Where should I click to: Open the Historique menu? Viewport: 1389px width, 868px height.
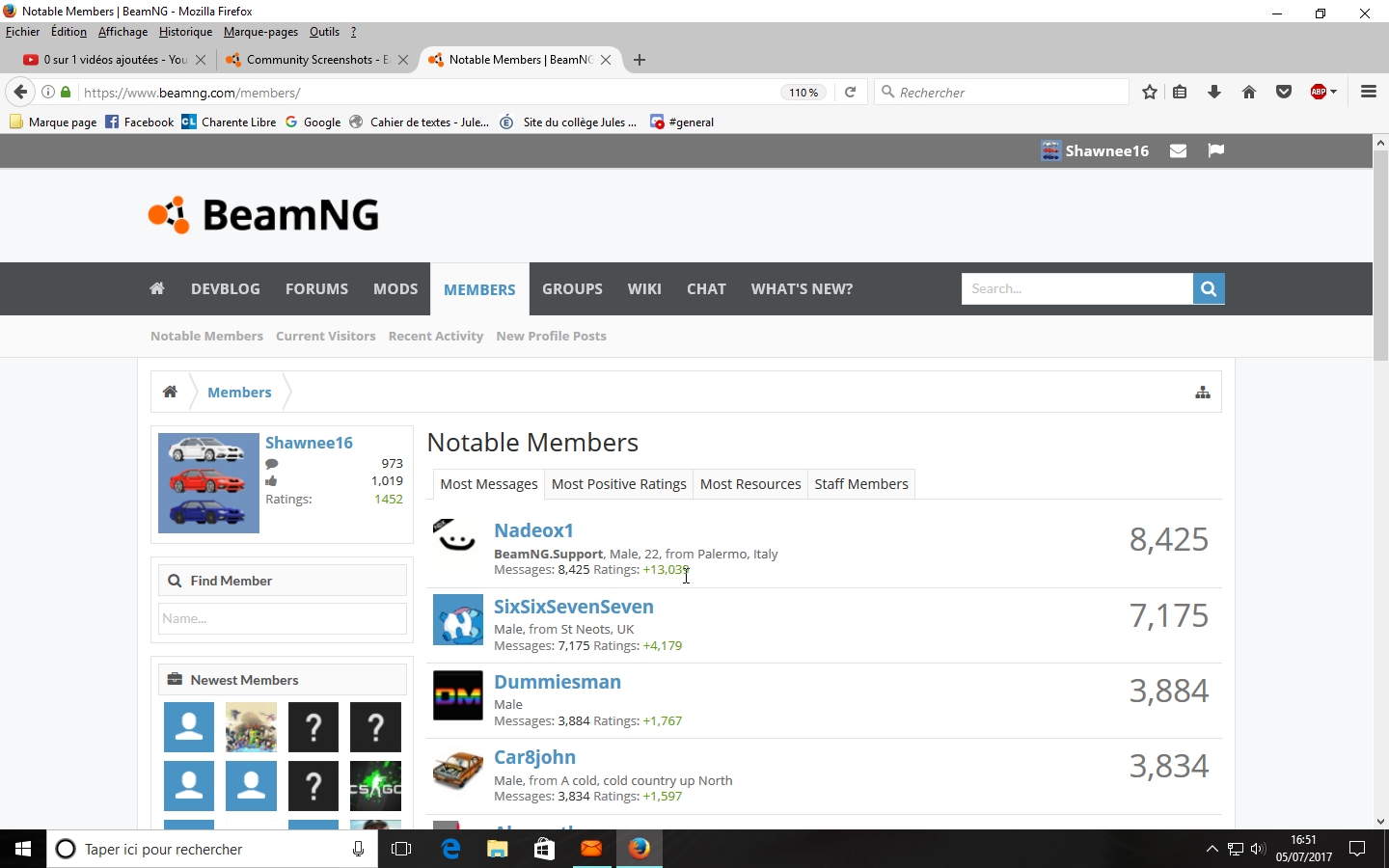(185, 32)
